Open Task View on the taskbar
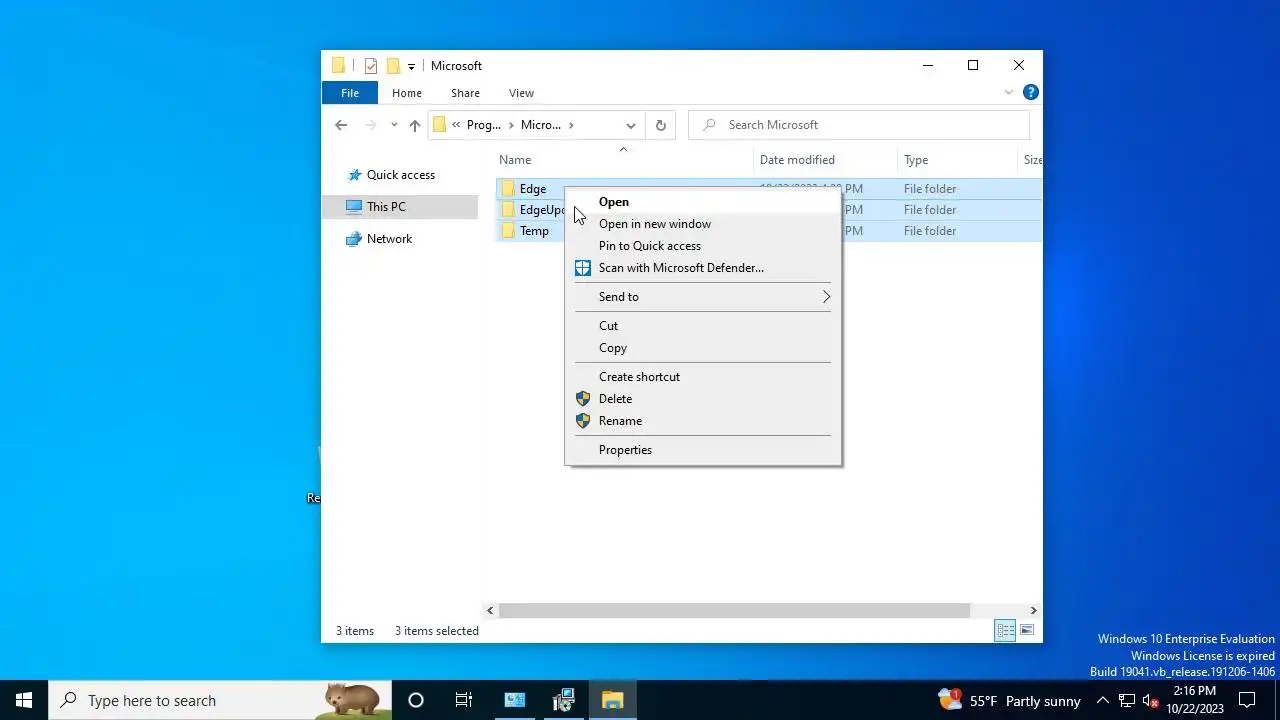Viewport: 1280px width, 720px height. [464, 700]
